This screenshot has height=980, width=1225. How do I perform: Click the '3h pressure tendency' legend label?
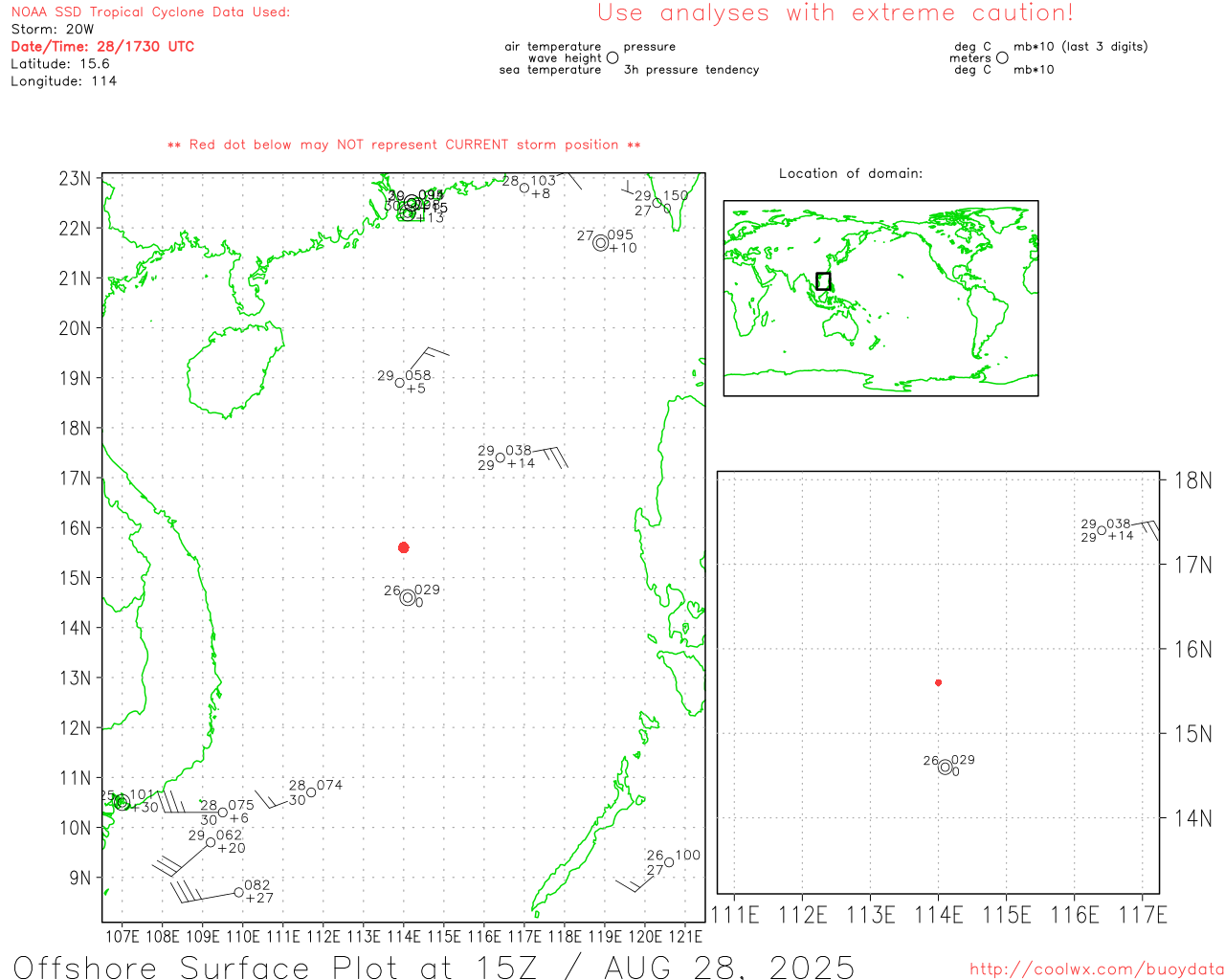pyautogui.click(x=691, y=70)
